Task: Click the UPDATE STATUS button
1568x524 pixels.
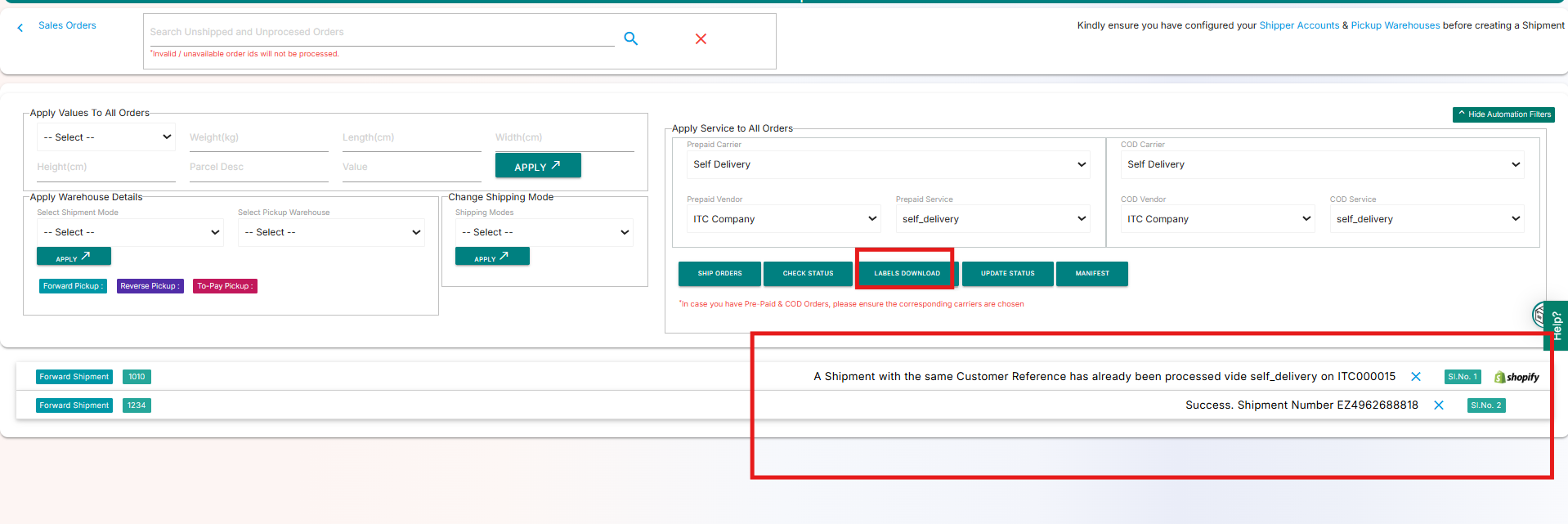Action: (1007, 274)
